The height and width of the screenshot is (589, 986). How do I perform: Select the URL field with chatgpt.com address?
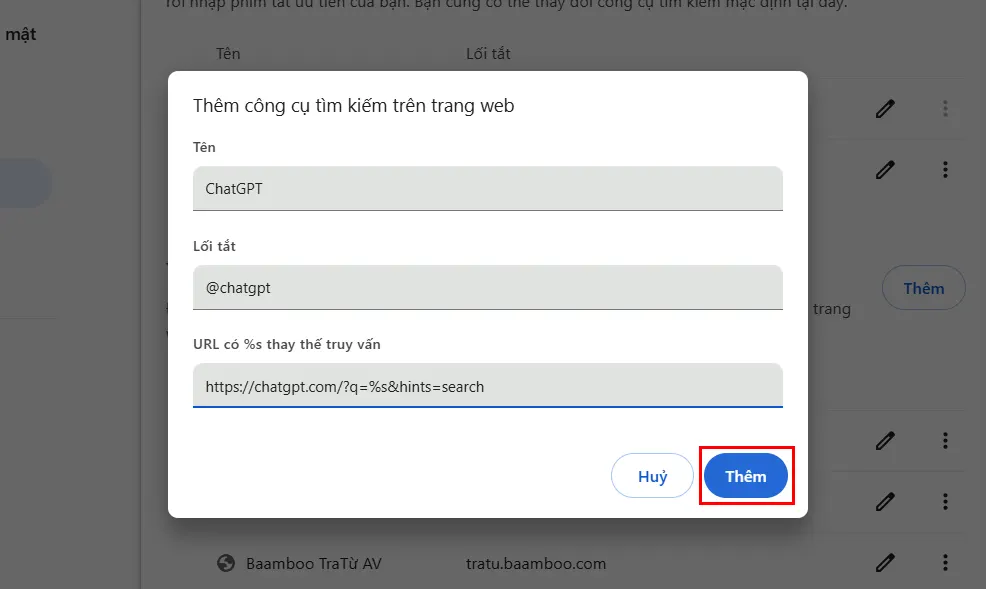point(487,385)
